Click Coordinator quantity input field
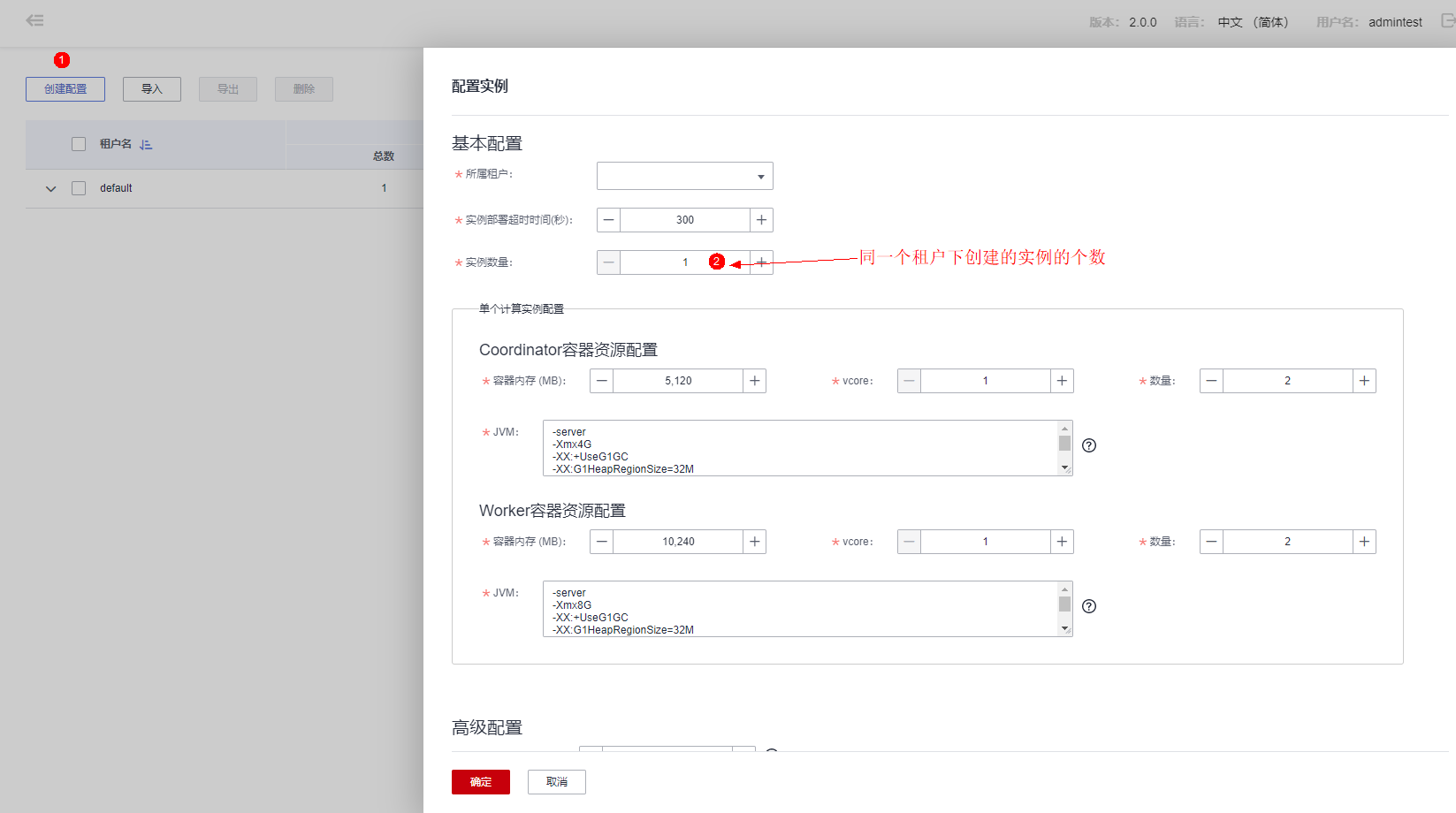Viewport: 1456px width, 813px height. coord(1288,381)
